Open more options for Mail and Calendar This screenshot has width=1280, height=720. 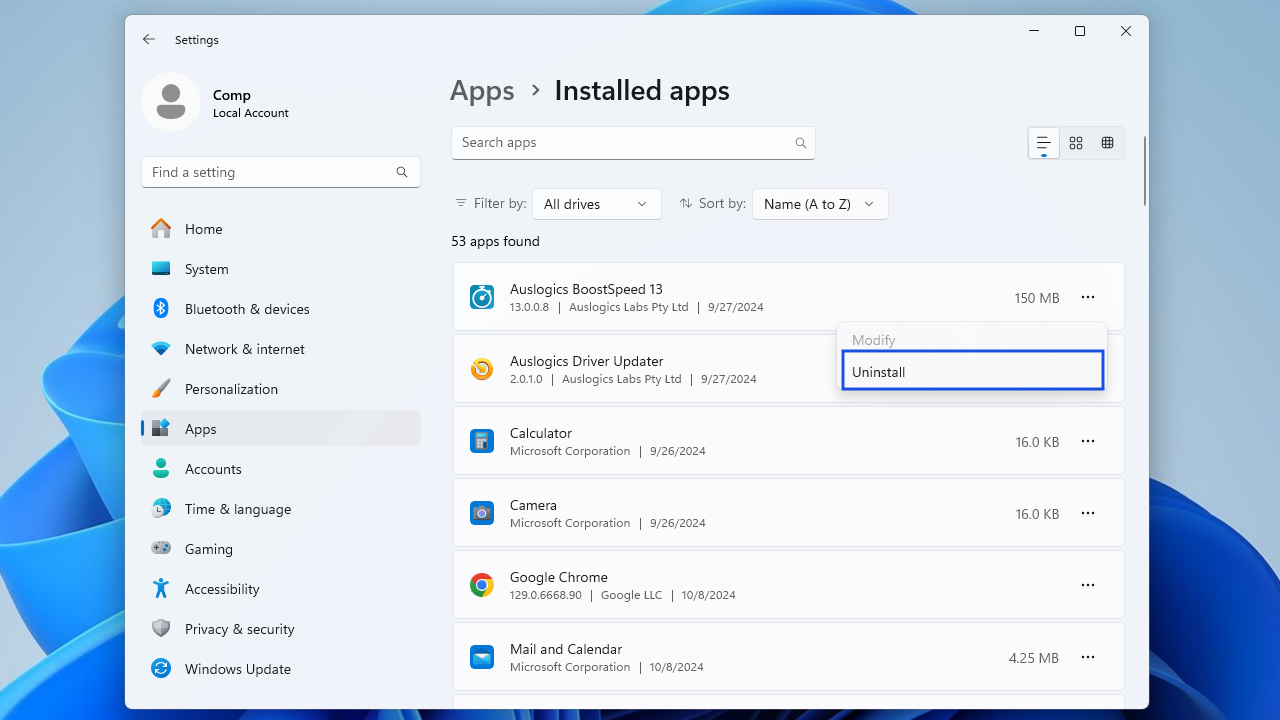(x=1088, y=657)
